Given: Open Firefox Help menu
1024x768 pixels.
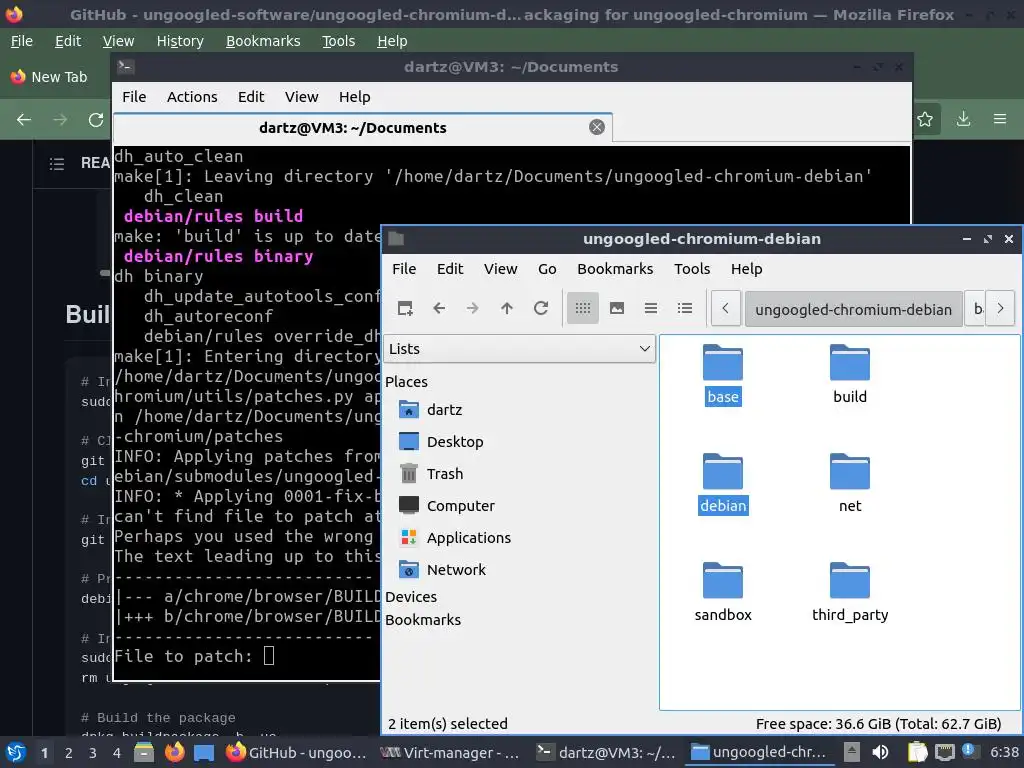Looking at the screenshot, I should (392, 41).
